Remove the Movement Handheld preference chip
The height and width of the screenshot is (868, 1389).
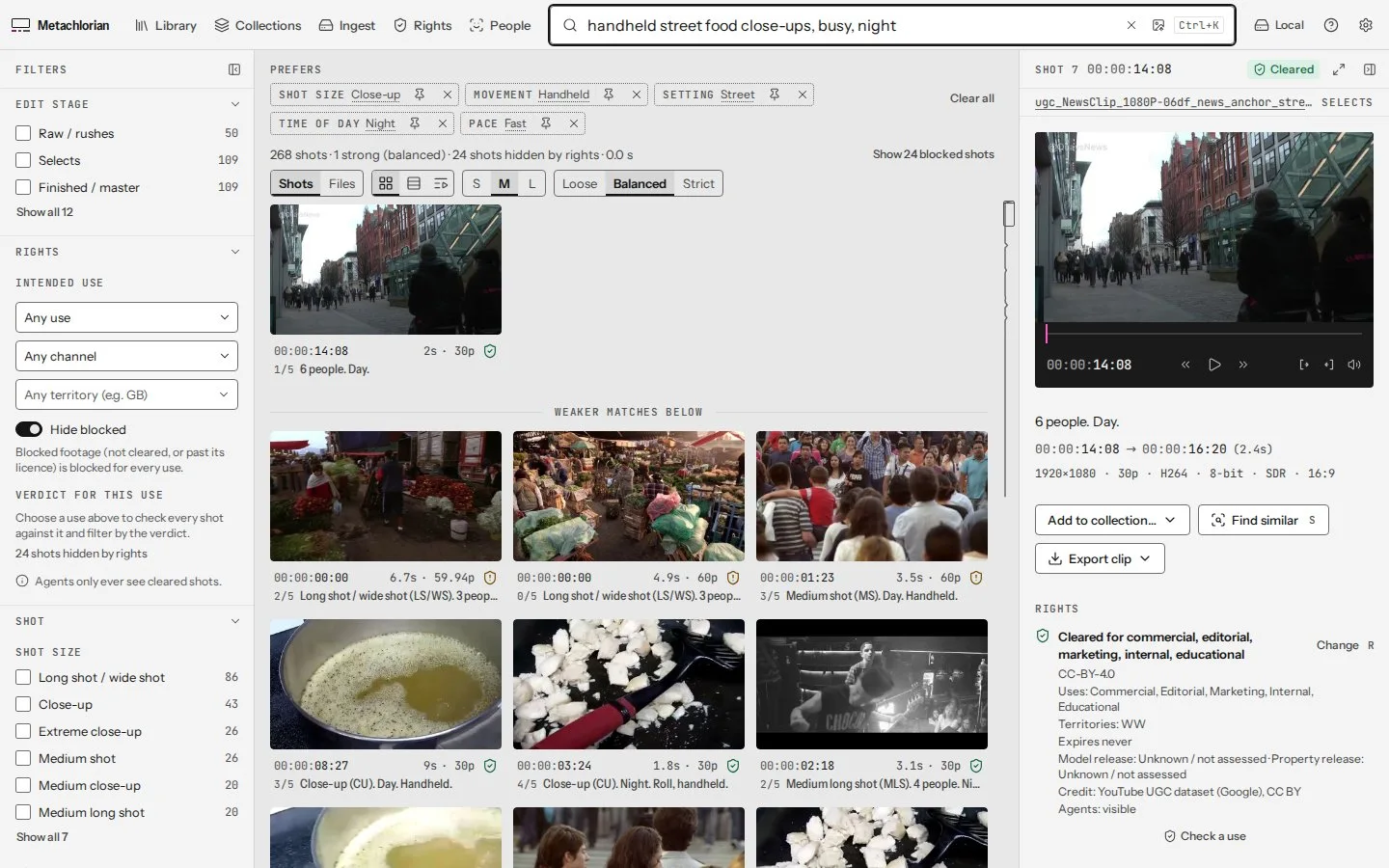(x=637, y=95)
